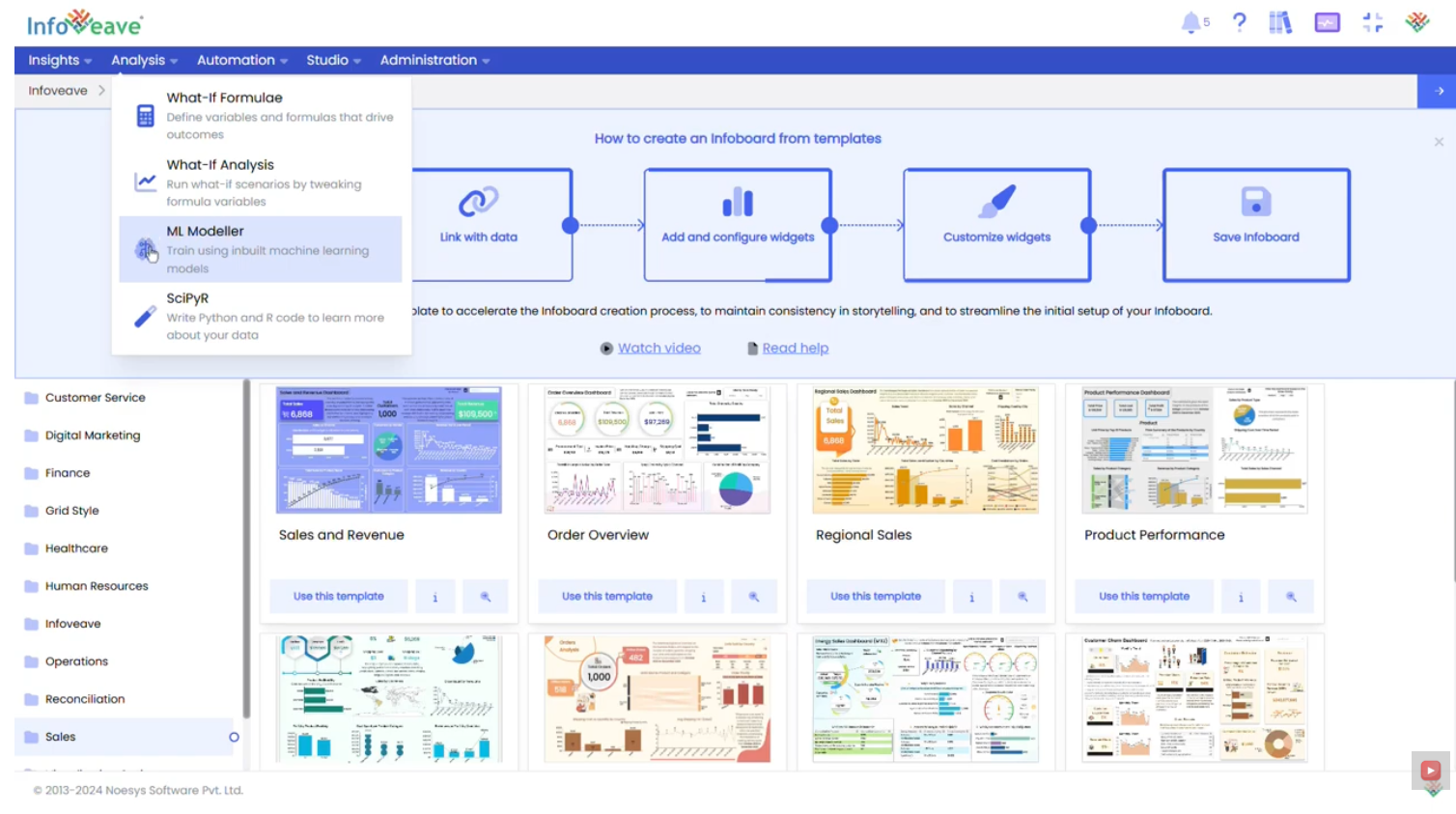
Task: Expand the right side panel arrow
Action: [1439, 91]
